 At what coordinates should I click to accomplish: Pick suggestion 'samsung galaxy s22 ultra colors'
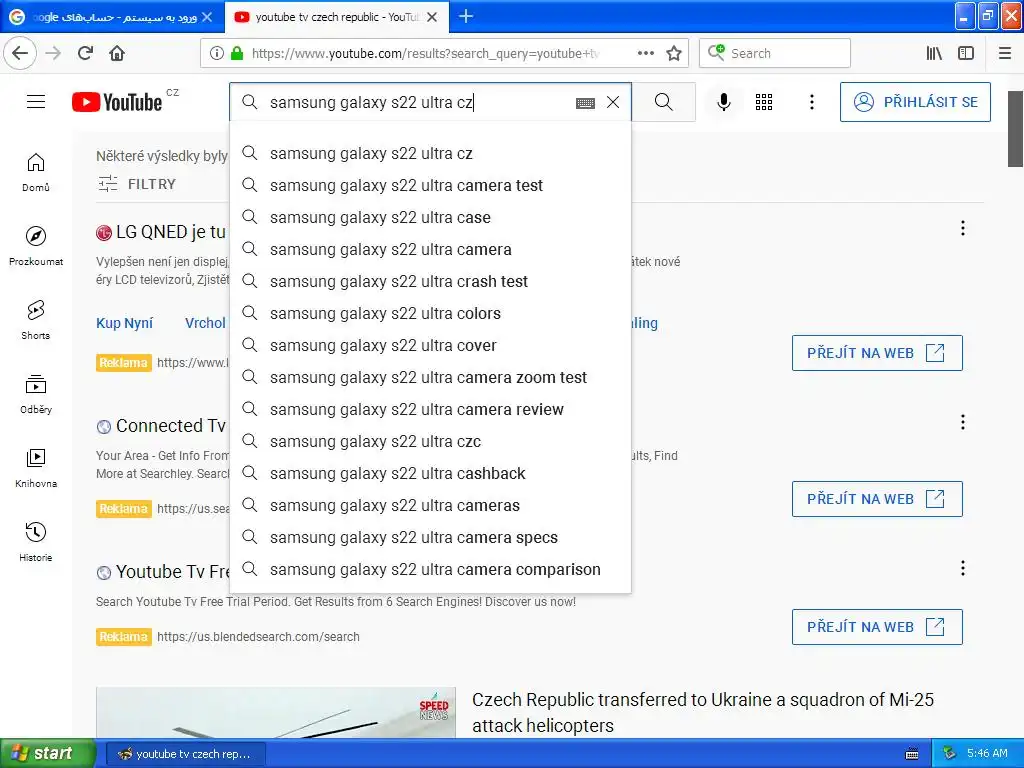click(431, 313)
